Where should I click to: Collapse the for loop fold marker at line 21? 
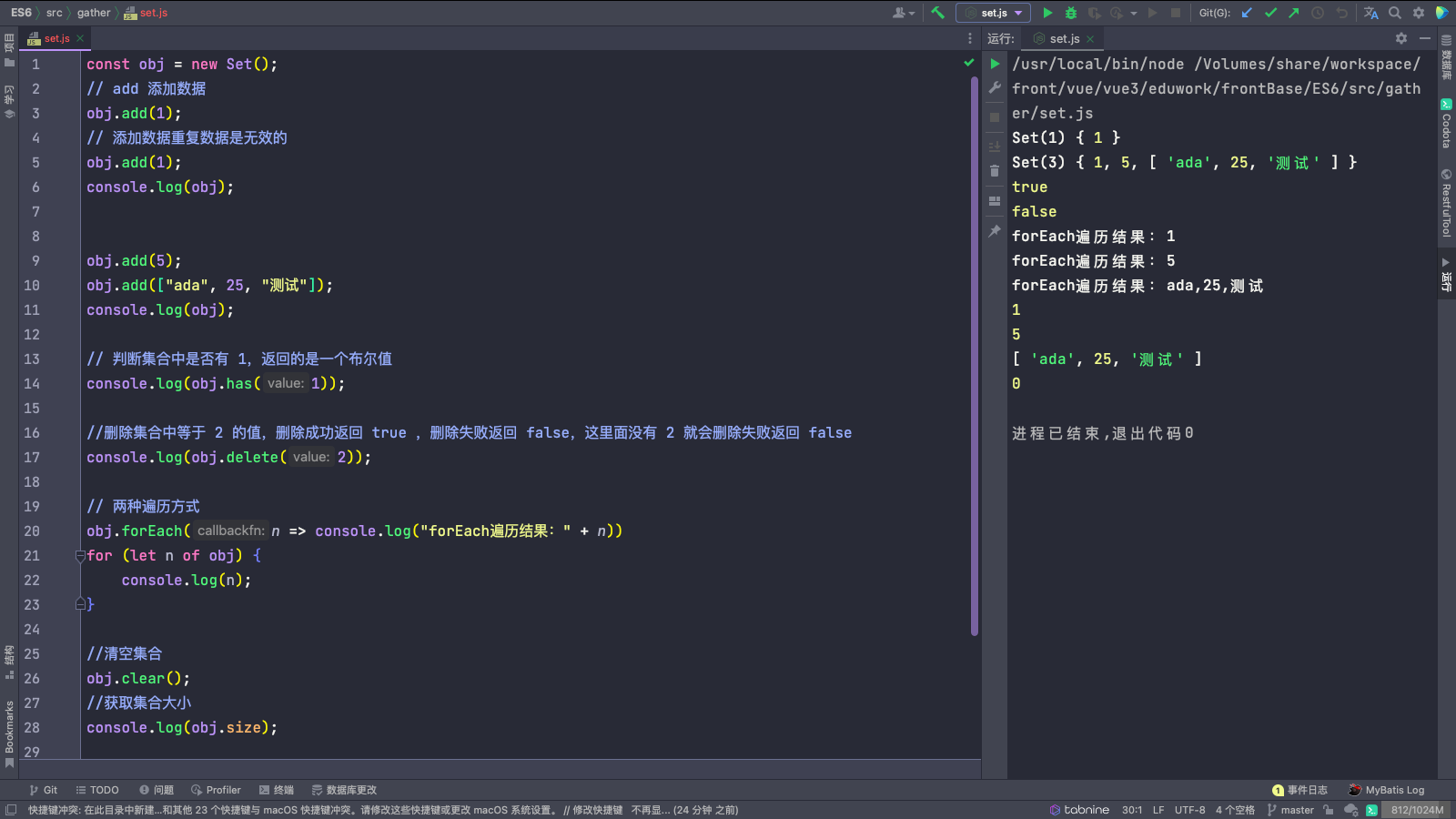click(x=80, y=556)
